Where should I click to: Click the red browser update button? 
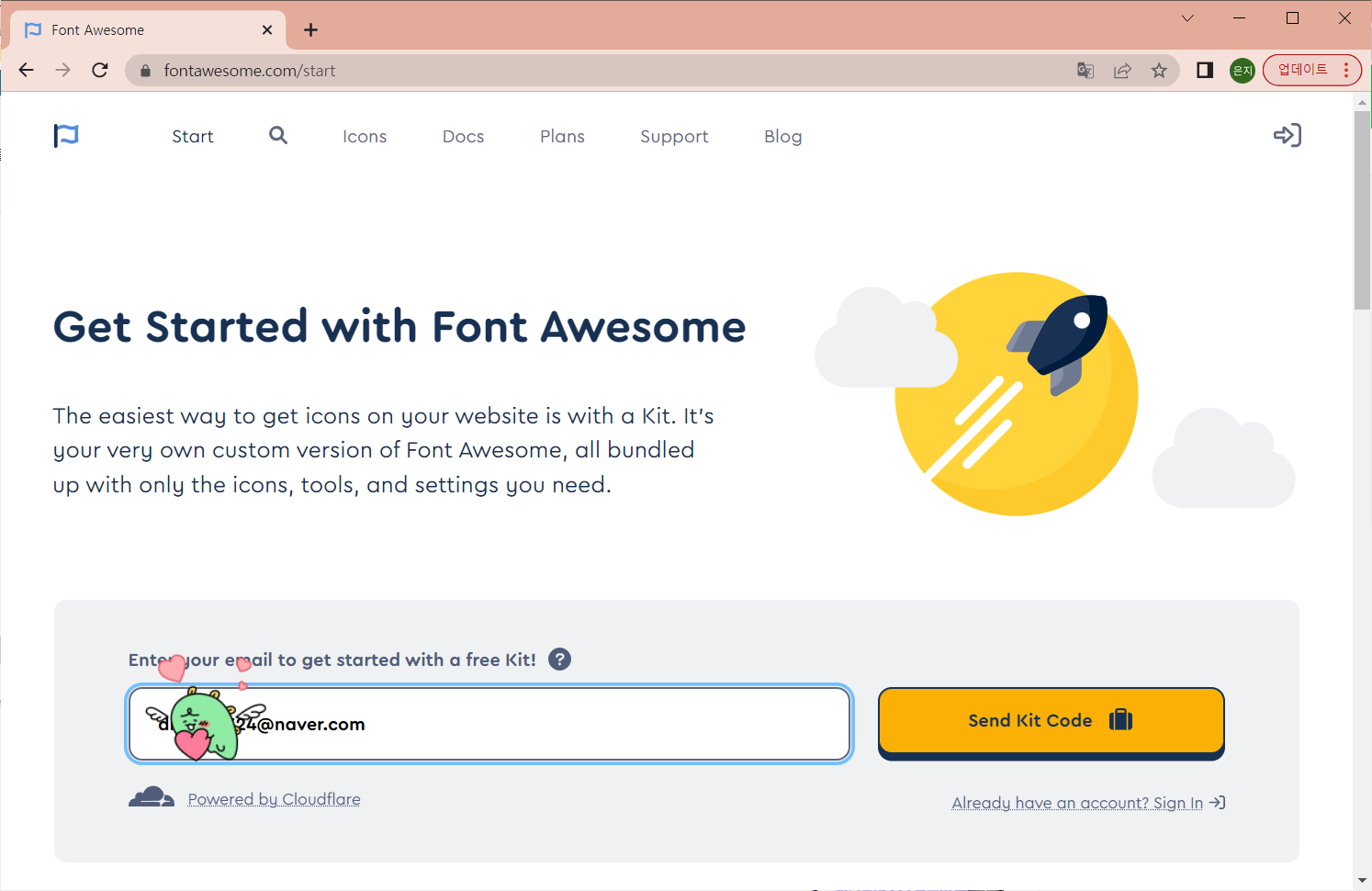tap(1311, 70)
